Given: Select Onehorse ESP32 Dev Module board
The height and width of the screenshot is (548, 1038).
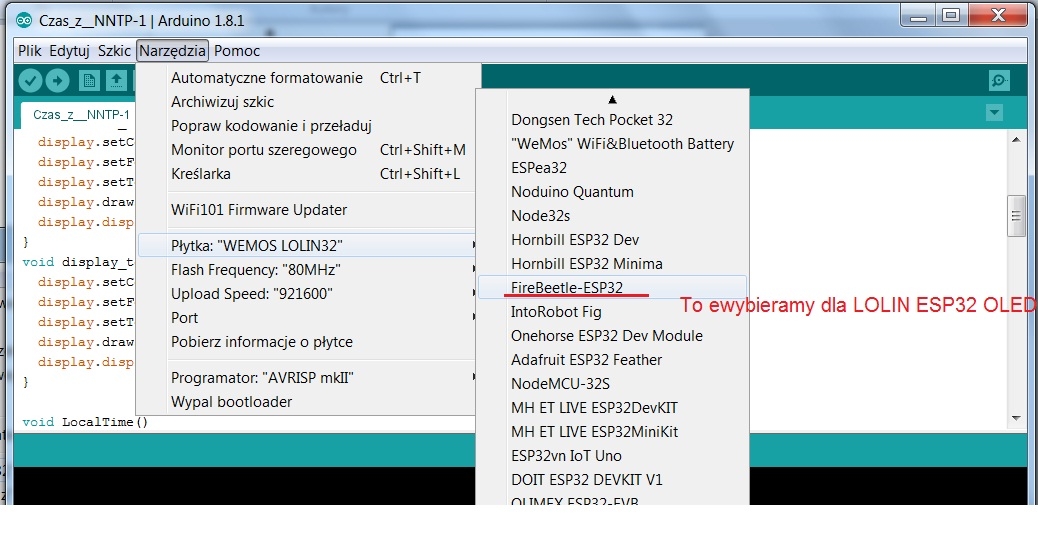Looking at the screenshot, I should coord(612,336).
